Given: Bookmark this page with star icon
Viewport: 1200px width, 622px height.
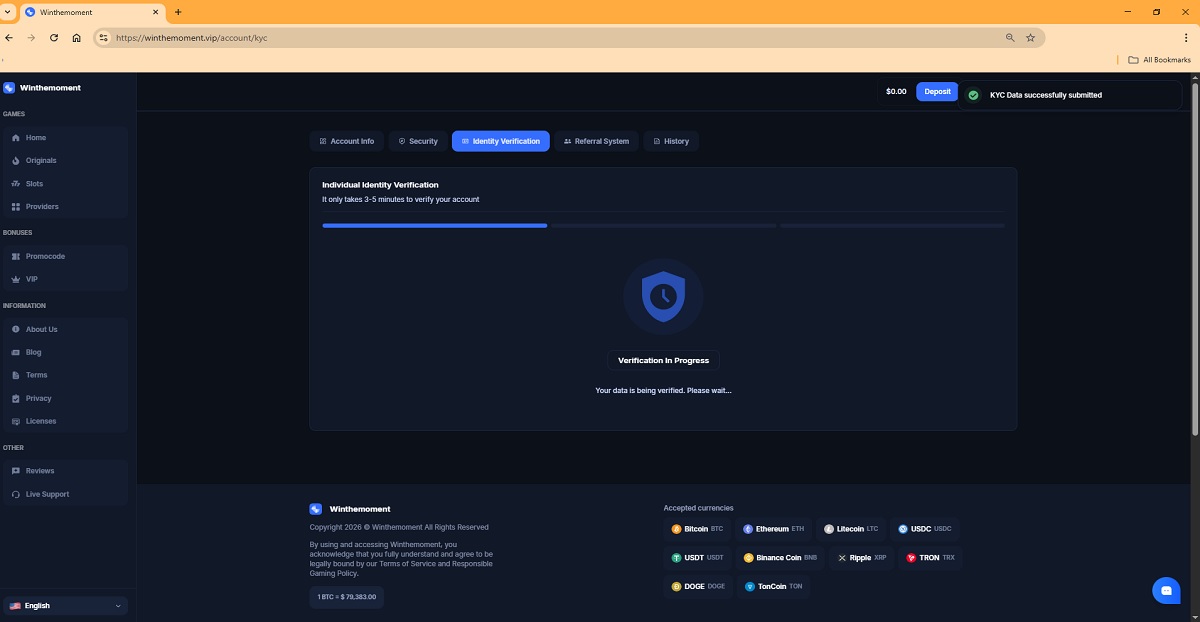Looking at the screenshot, I should click(x=1030, y=38).
